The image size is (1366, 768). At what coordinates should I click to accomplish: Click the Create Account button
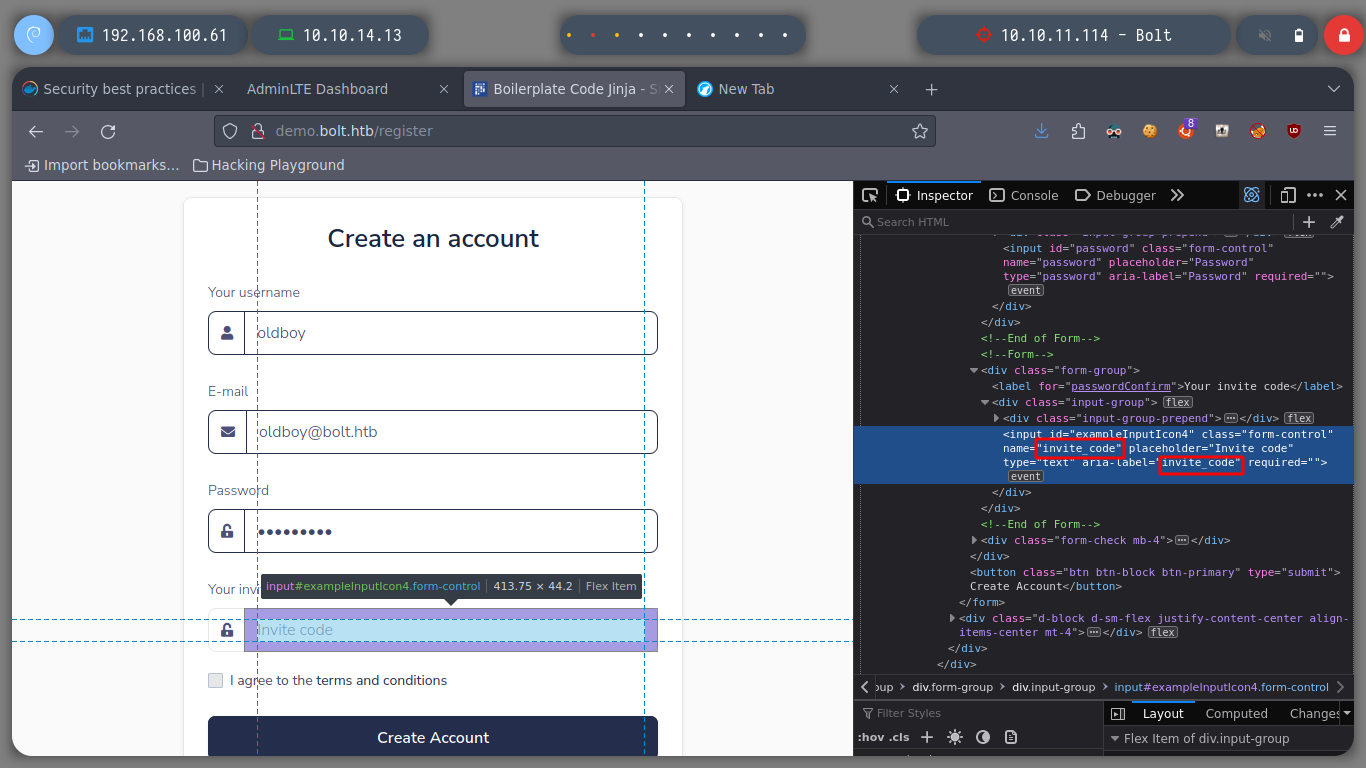pyautogui.click(x=433, y=737)
